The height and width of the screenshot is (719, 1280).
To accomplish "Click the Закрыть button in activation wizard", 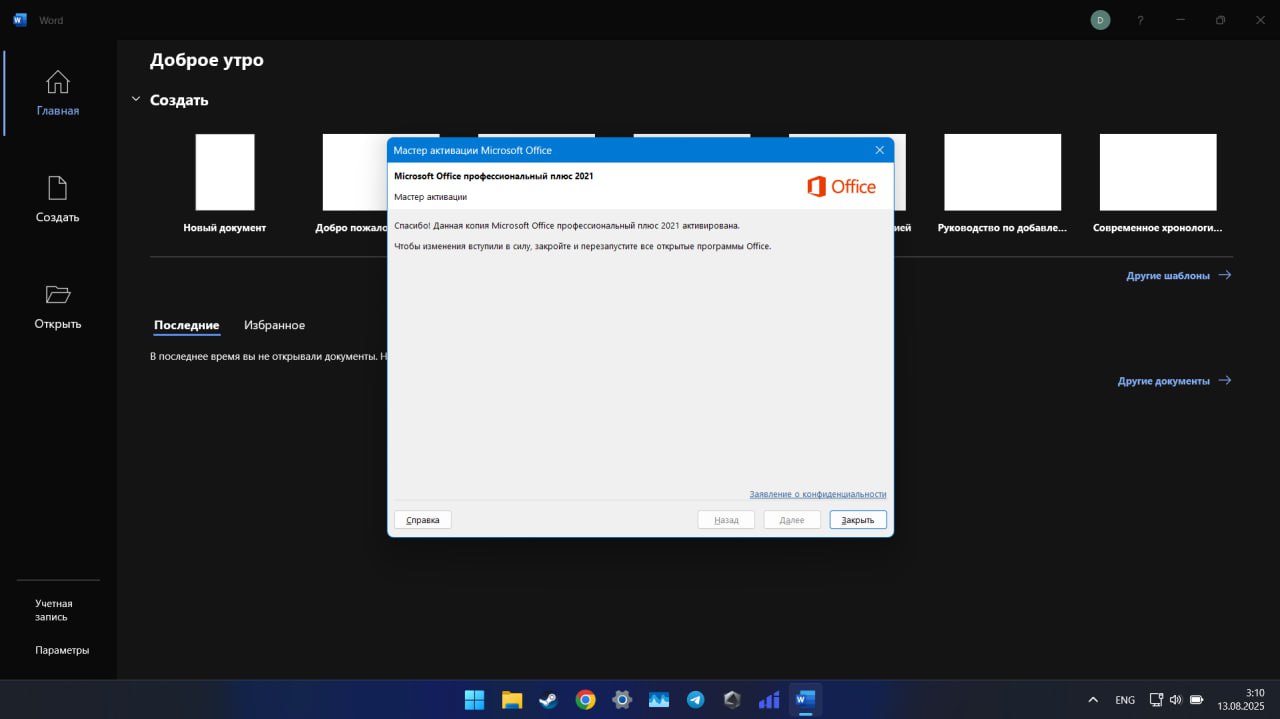I will click(858, 520).
